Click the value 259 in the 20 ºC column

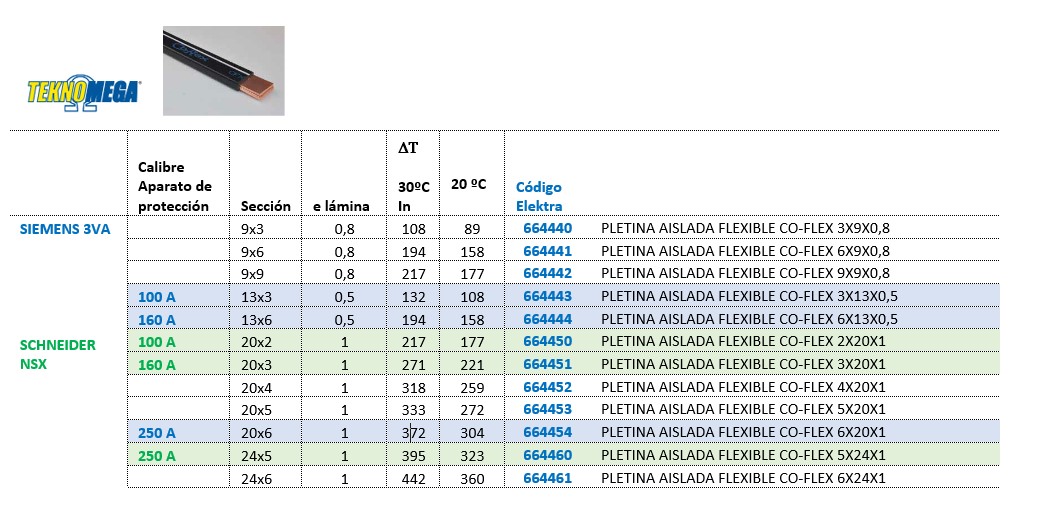[472, 388]
